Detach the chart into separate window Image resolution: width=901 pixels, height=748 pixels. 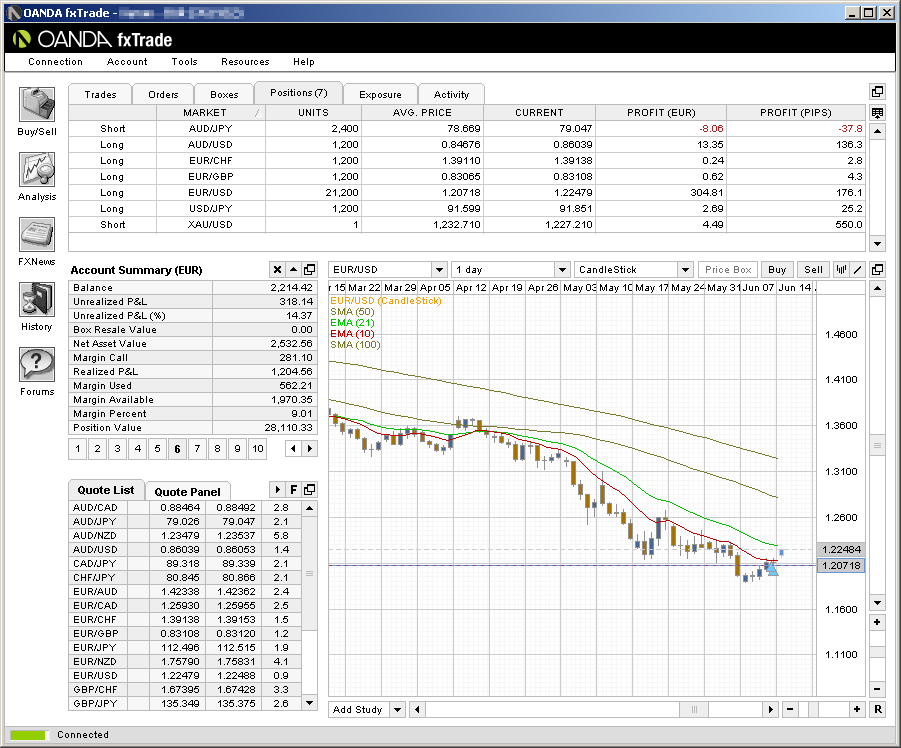tap(877, 270)
